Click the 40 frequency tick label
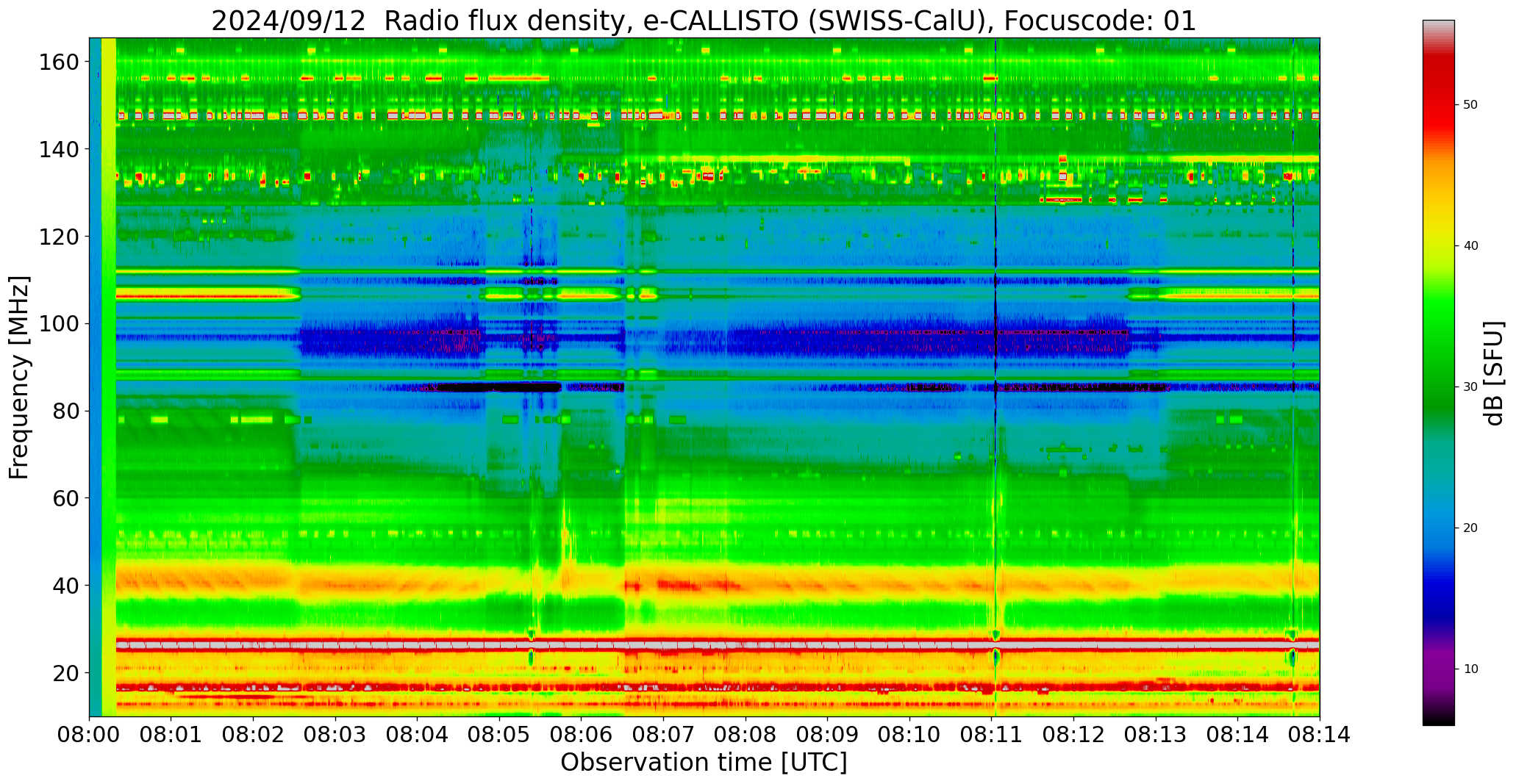Viewport: 1516px width, 784px height. click(x=65, y=586)
